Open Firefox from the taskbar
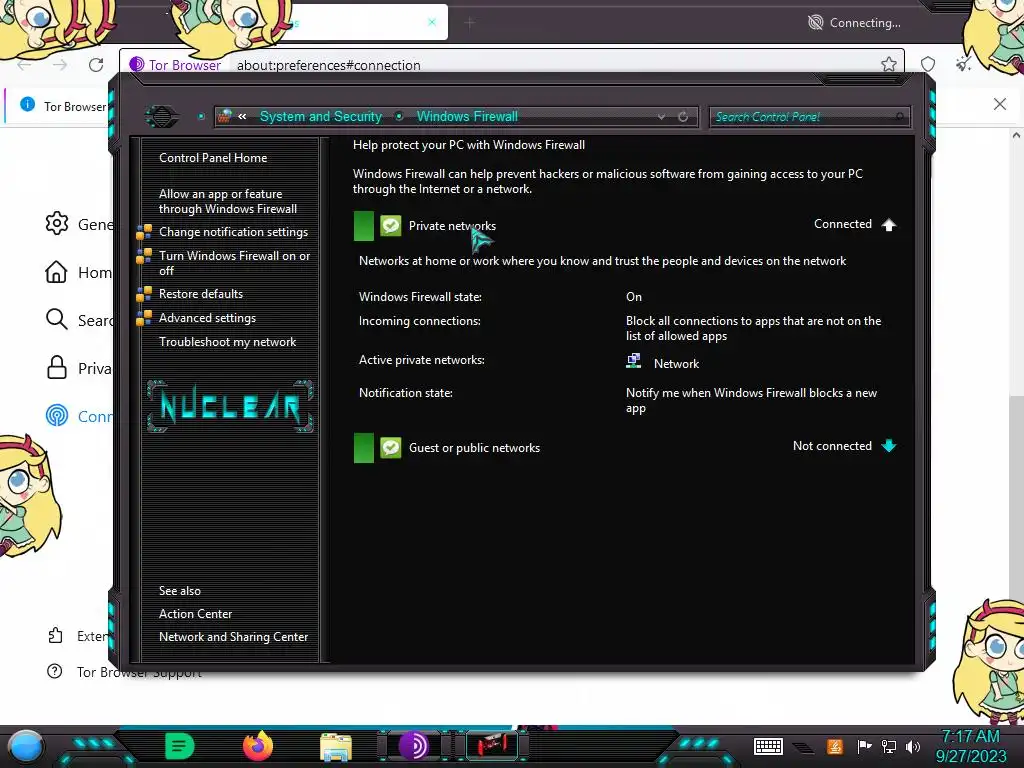1024x768 pixels. tap(258, 746)
